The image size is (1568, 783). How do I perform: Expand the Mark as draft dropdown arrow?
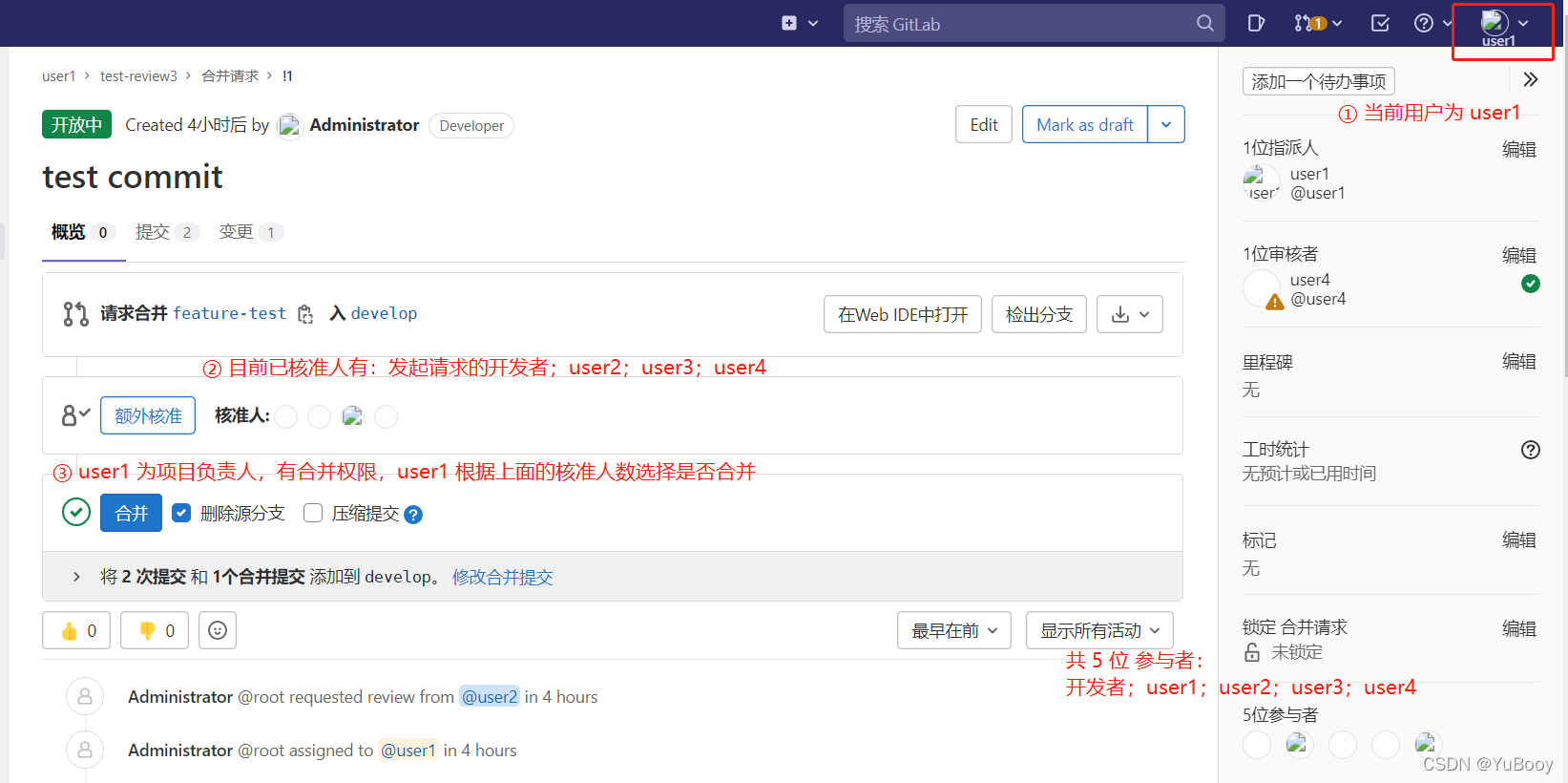tap(1166, 124)
